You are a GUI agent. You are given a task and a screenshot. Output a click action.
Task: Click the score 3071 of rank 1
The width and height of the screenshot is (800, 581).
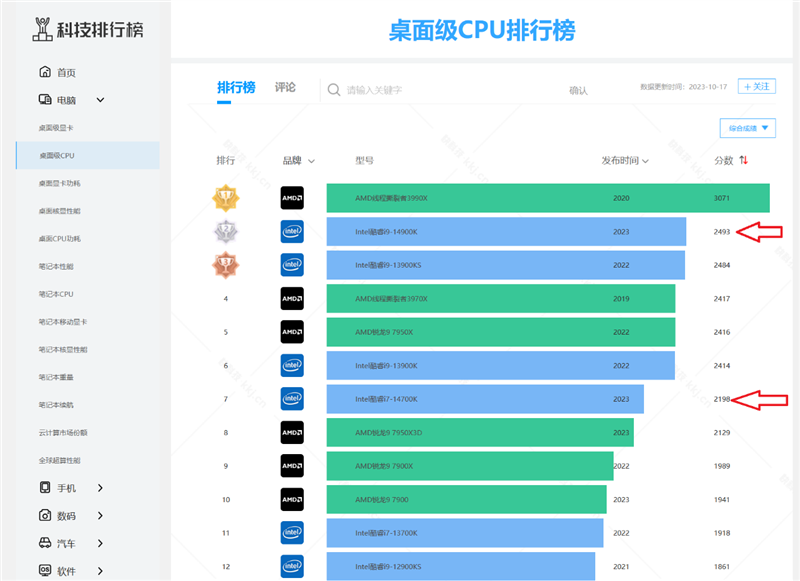[721, 198]
